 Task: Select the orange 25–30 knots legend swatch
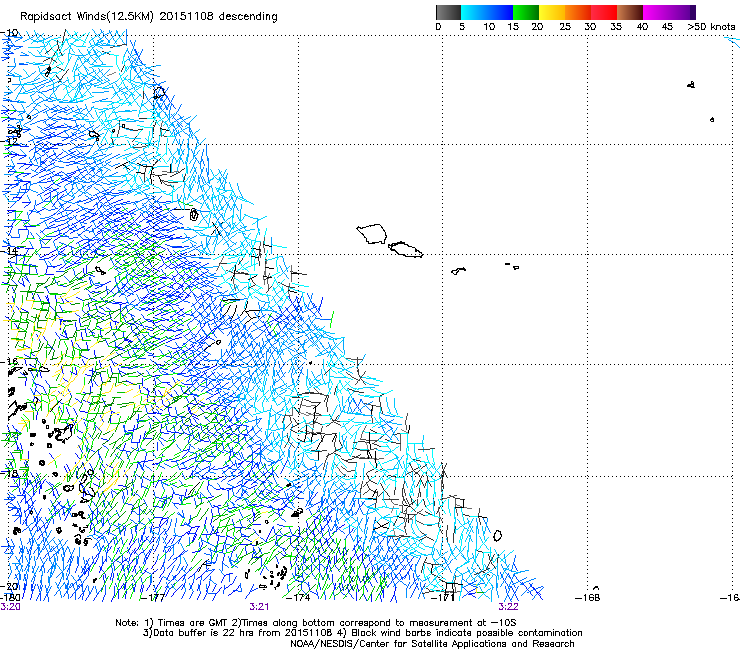578,12
